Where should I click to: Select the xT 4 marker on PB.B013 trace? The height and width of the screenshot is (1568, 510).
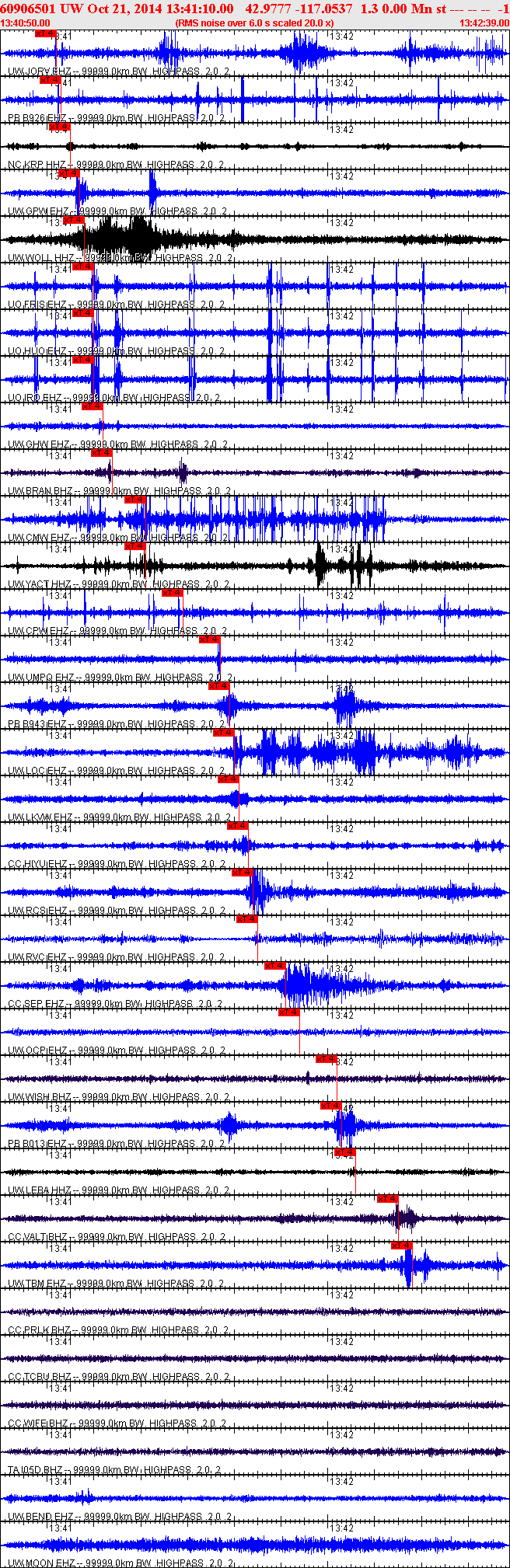coord(331,1106)
